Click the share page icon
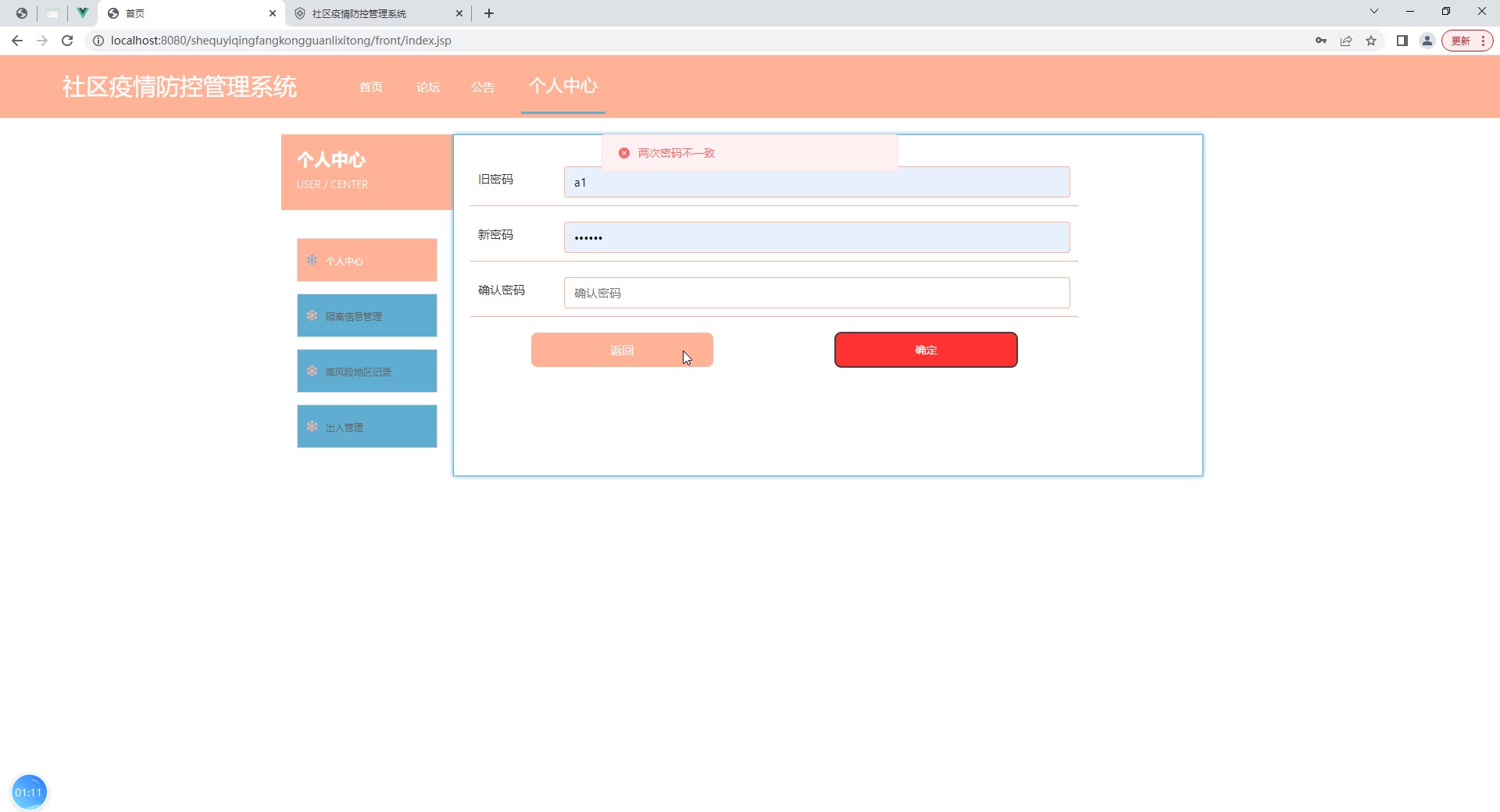The image size is (1500, 812). (x=1346, y=41)
